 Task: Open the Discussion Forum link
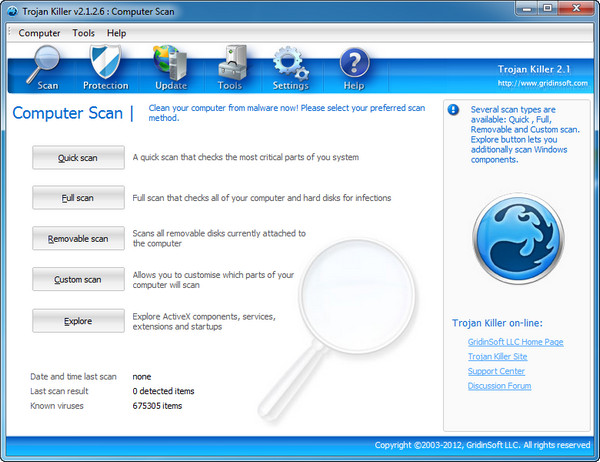pyautogui.click(x=499, y=385)
